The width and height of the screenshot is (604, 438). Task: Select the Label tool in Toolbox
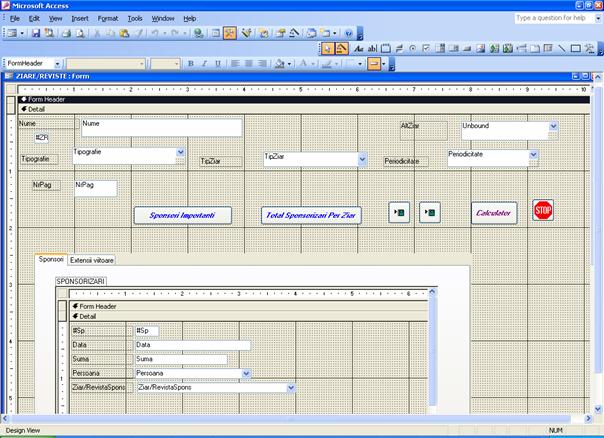(x=360, y=48)
